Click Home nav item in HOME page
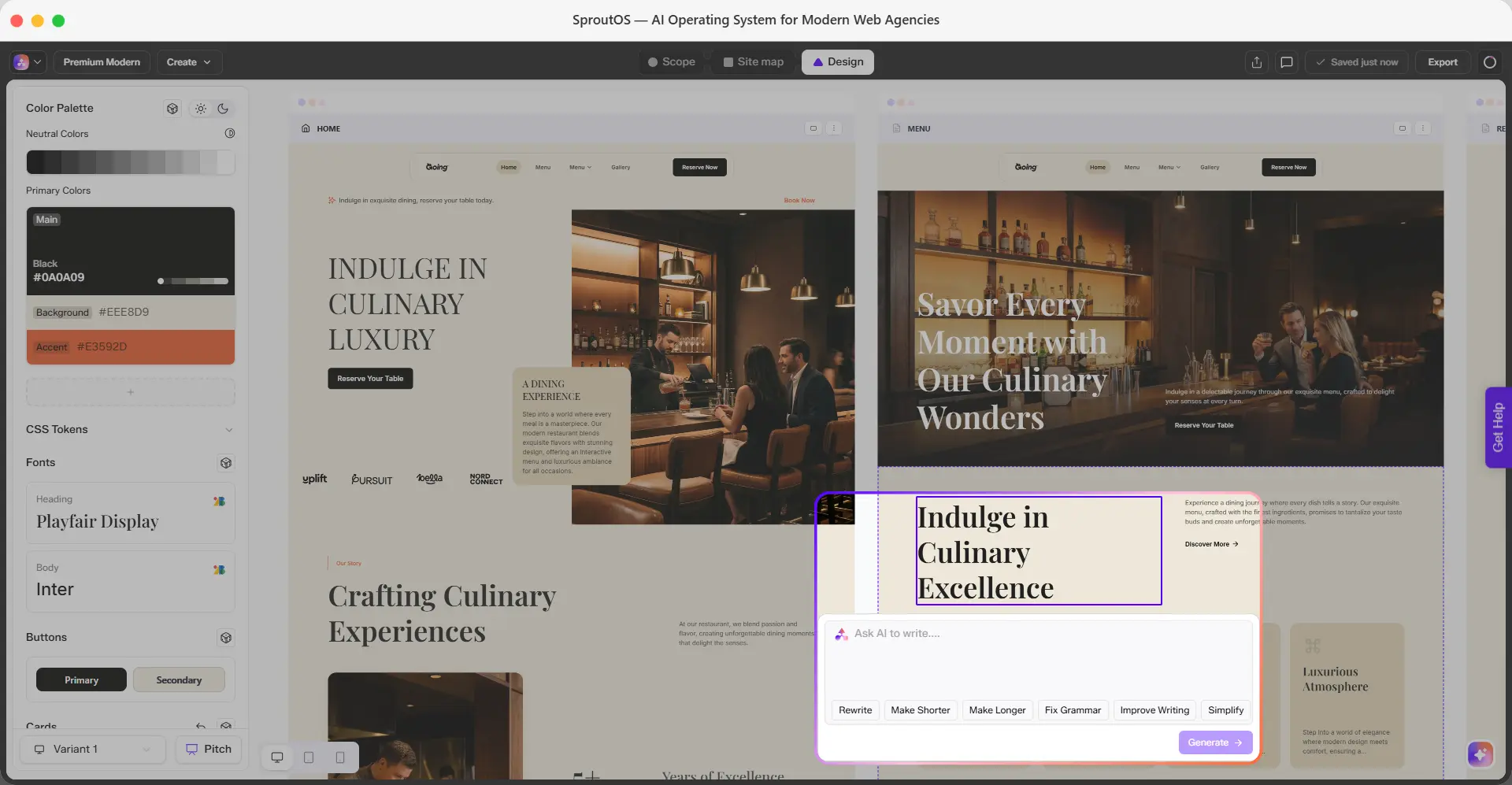Viewport: 1512px width, 785px height. [x=509, y=167]
